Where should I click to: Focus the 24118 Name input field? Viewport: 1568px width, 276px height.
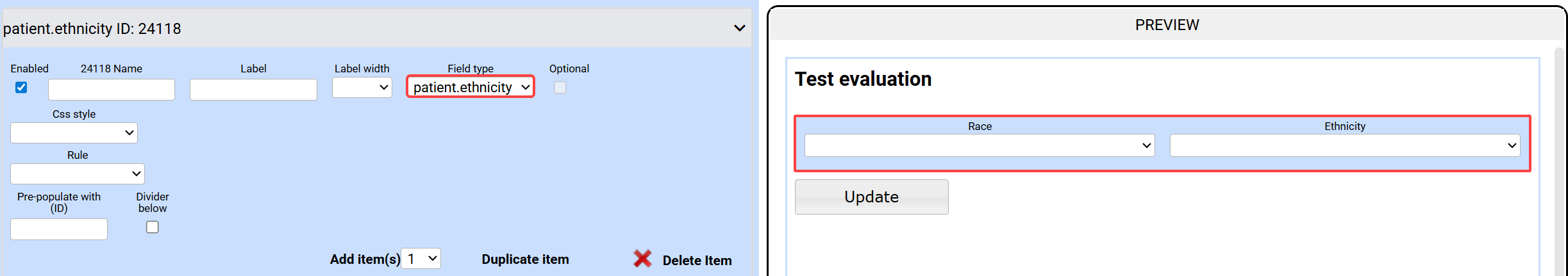point(112,90)
